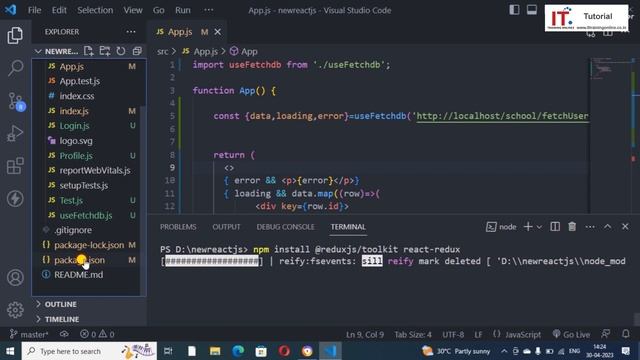
Task: Open App.test.js in Explorer
Action: [x=80, y=81]
